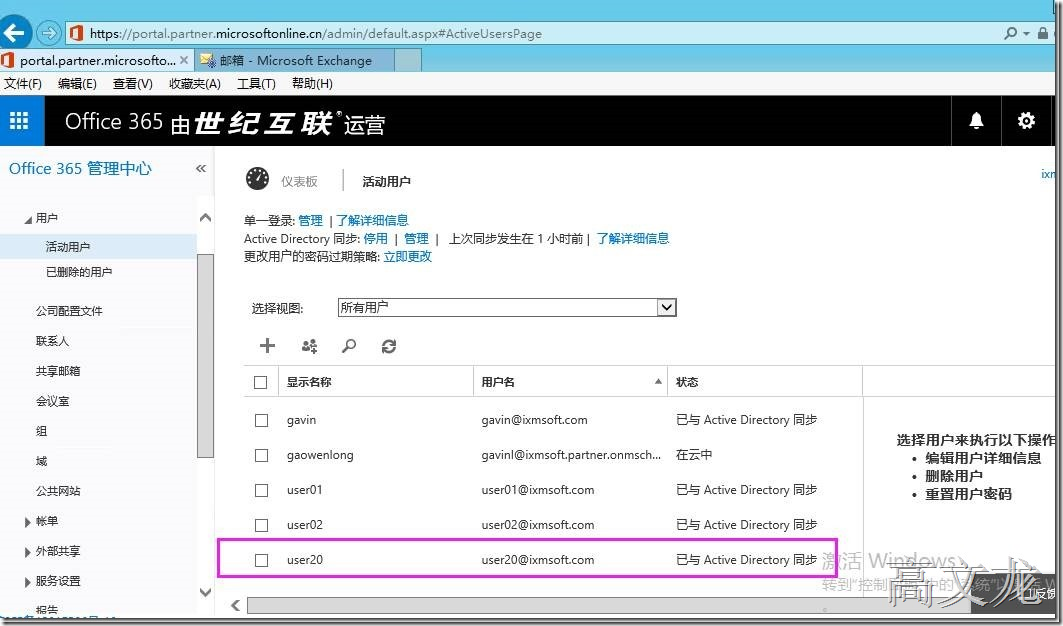Click the Office 365 管理中心 heading
Viewport: 1063px width, 626px height.
[x=80, y=169]
